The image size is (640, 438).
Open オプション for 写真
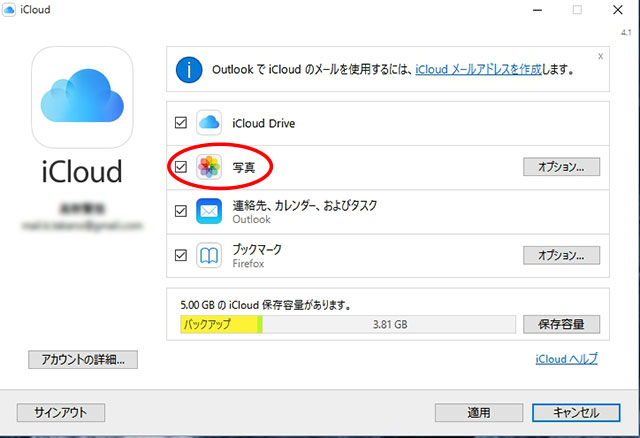click(561, 167)
